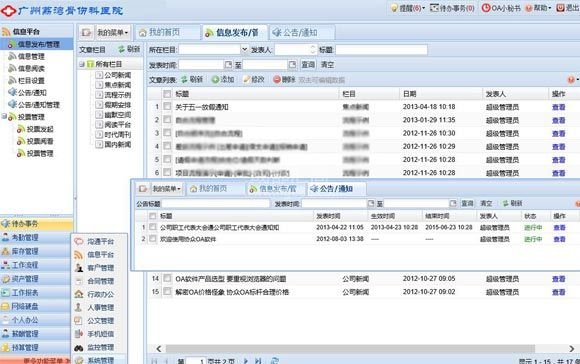Viewport: 580px width, 364px height.
Task: Open OA小秘书 clock icon
Action: (486, 8)
